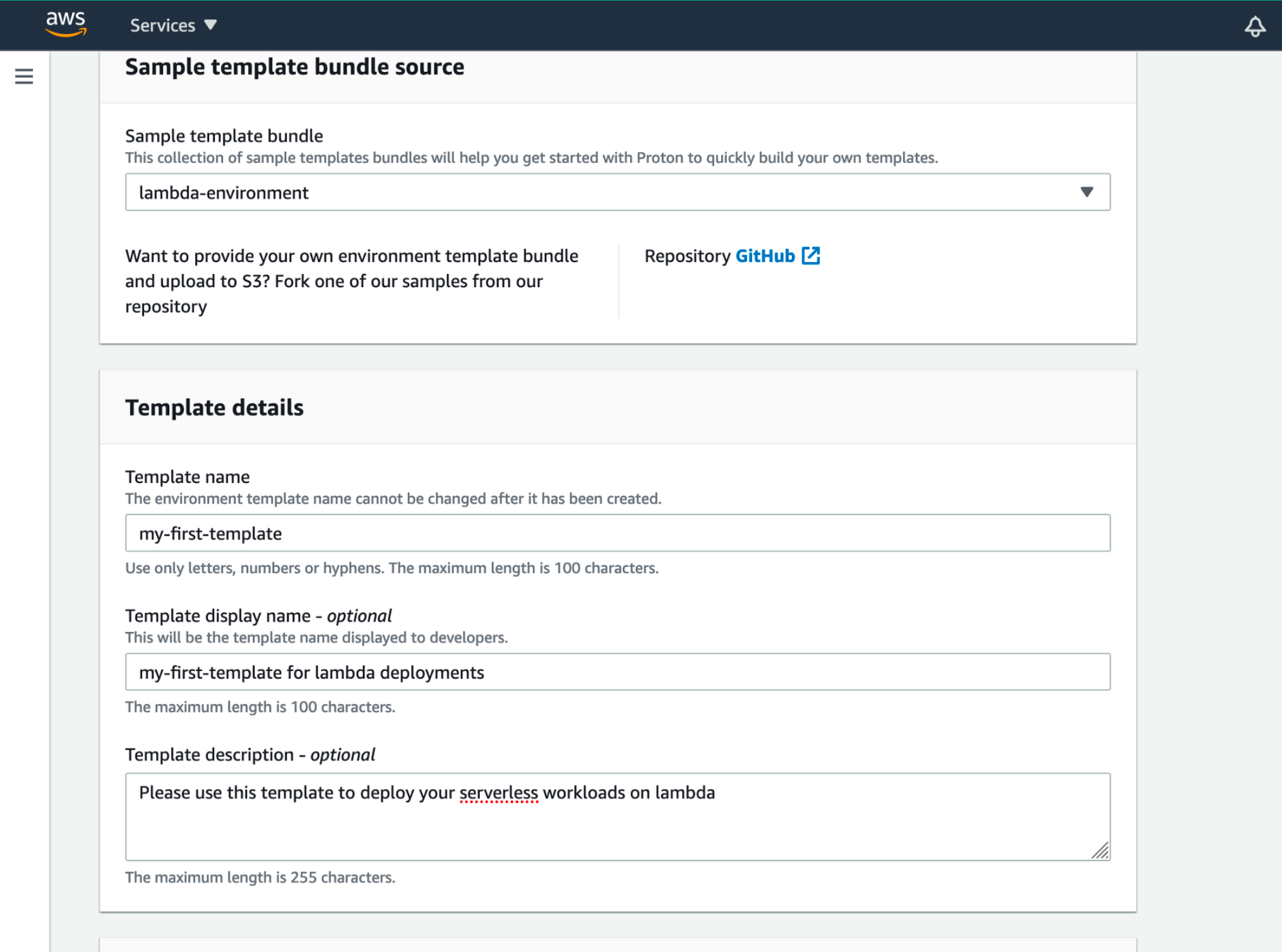Click the Services dropdown triangle arrow

tap(211, 25)
